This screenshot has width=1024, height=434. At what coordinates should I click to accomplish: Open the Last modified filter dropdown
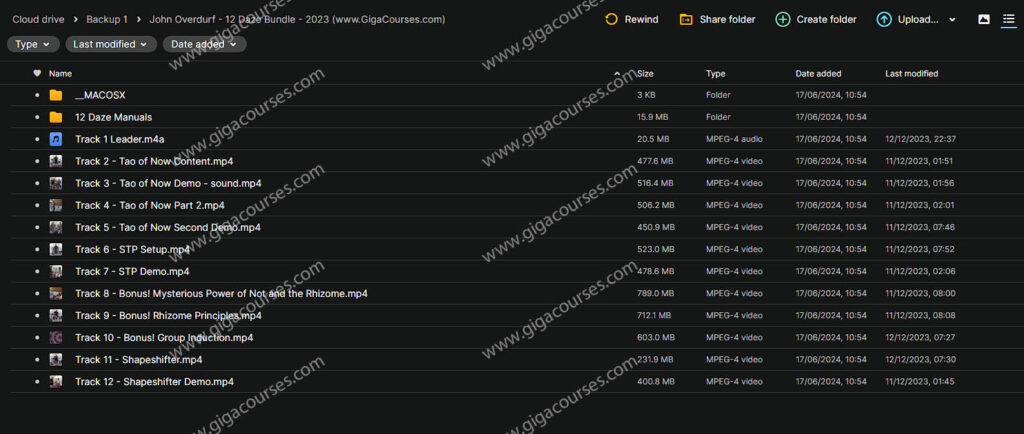point(111,44)
